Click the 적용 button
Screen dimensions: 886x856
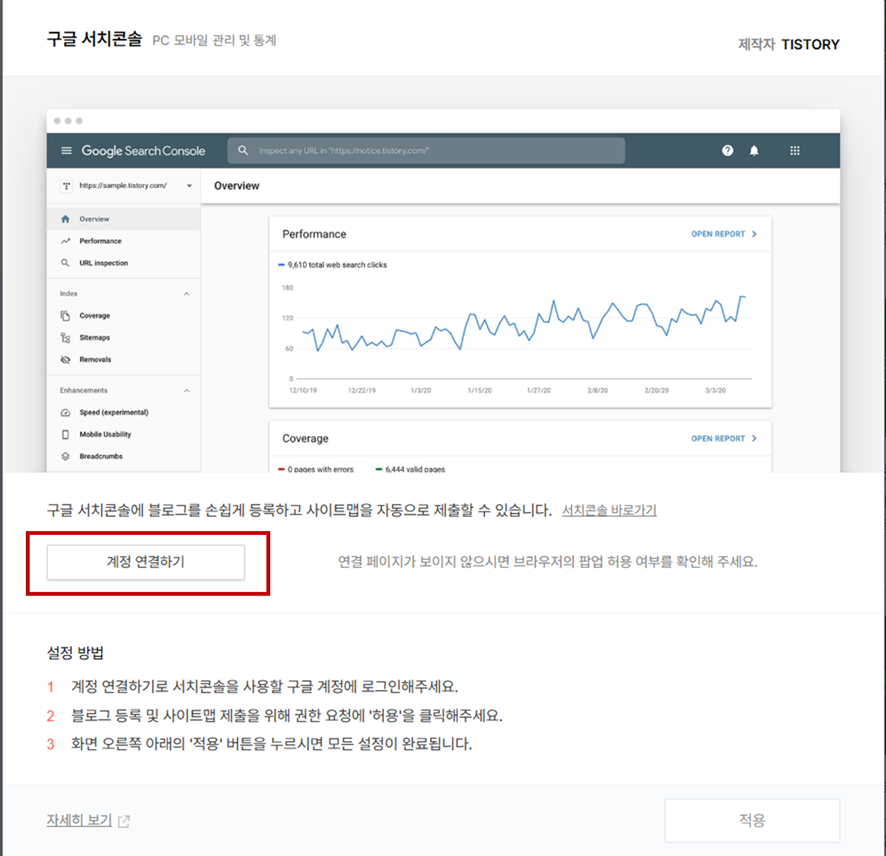point(752,820)
